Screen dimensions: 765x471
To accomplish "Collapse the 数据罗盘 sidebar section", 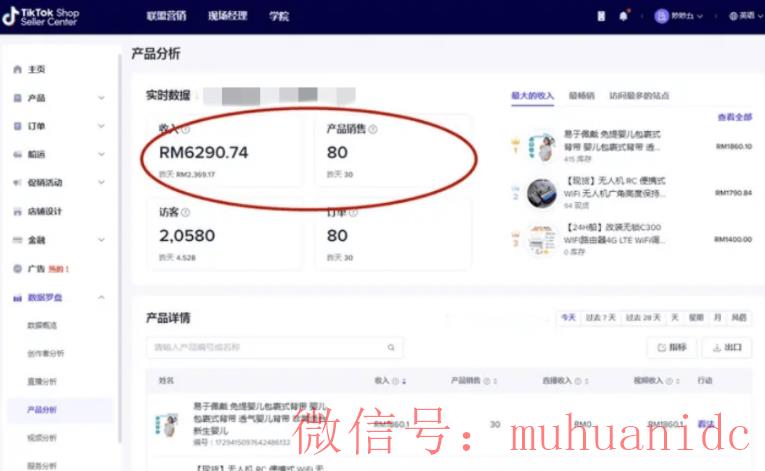I will click(101, 298).
